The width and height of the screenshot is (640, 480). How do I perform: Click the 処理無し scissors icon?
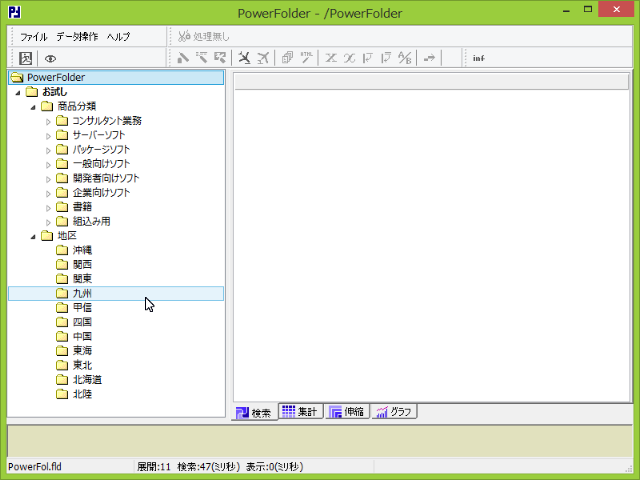(184, 36)
